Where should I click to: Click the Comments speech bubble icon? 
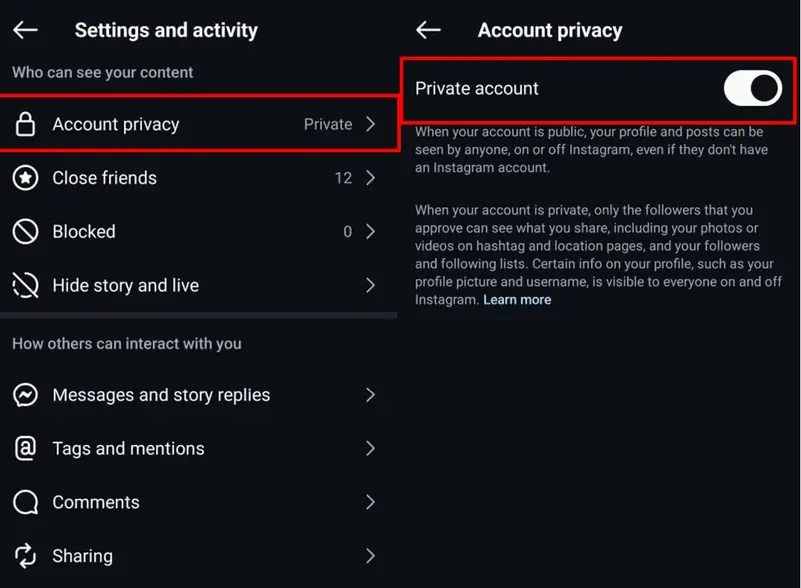[25, 502]
